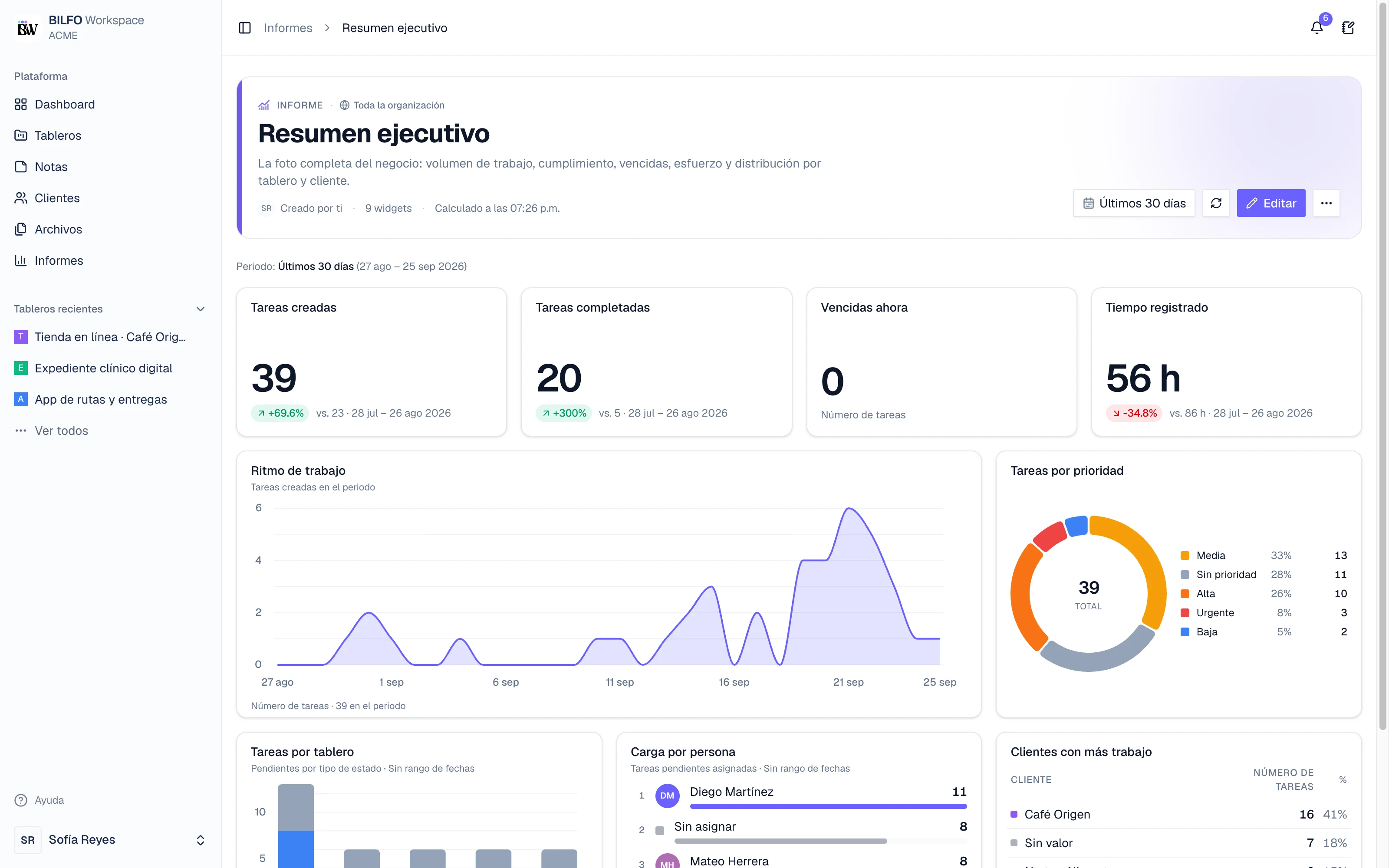Select the Urgente legend entry

(1264, 612)
